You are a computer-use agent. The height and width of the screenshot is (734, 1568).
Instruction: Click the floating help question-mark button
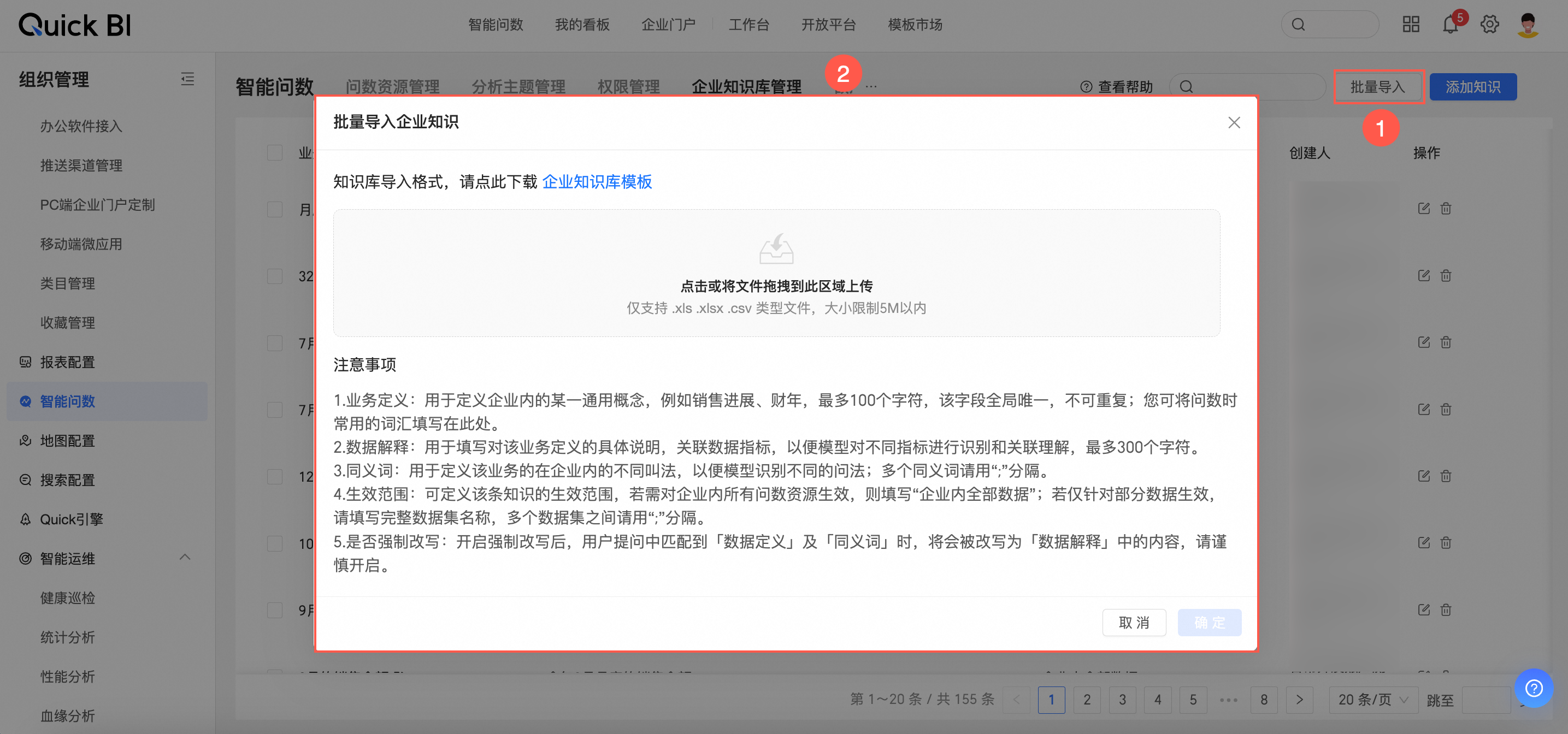(x=1533, y=688)
